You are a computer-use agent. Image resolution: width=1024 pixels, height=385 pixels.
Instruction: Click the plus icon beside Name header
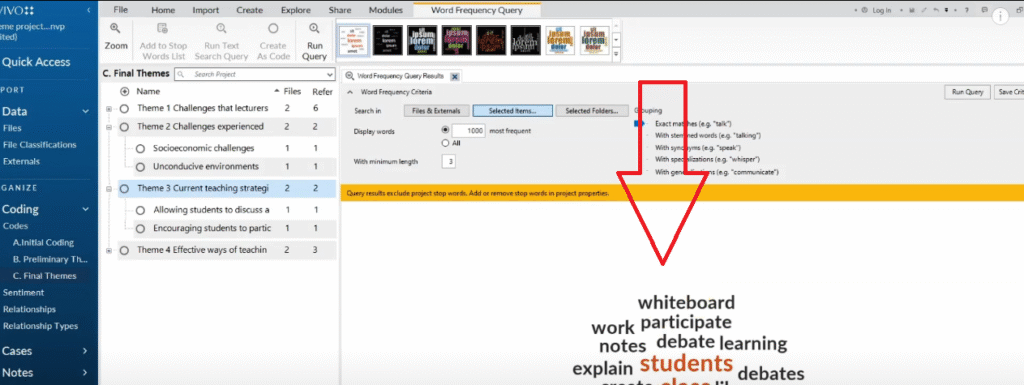(x=125, y=91)
